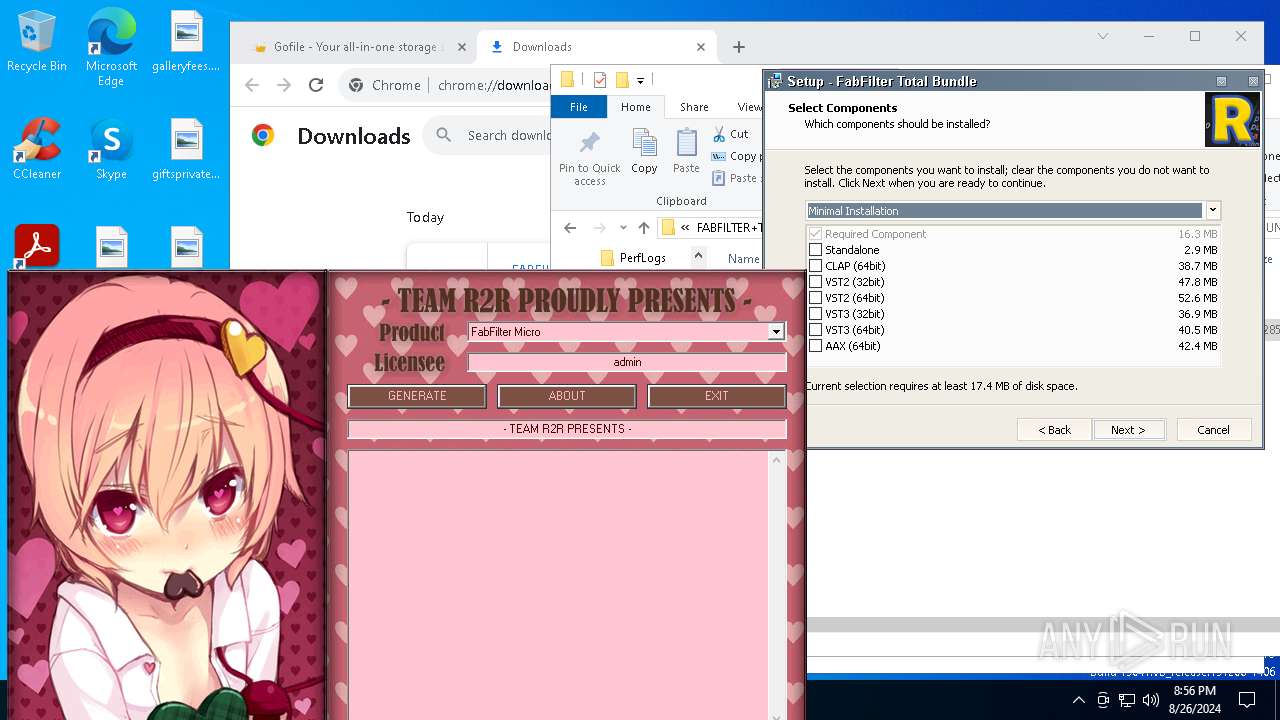Click the GENERATE button in keygen

(417, 396)
